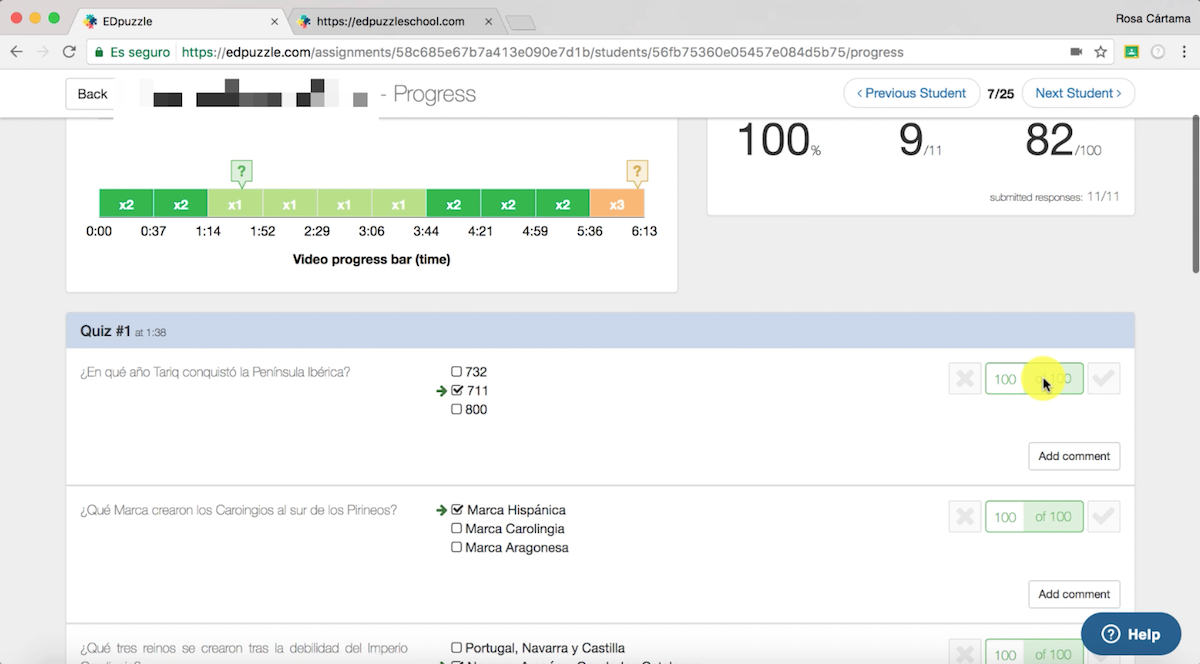Click the checkmark icon for Marca Hispánica question

[1104, 517]
